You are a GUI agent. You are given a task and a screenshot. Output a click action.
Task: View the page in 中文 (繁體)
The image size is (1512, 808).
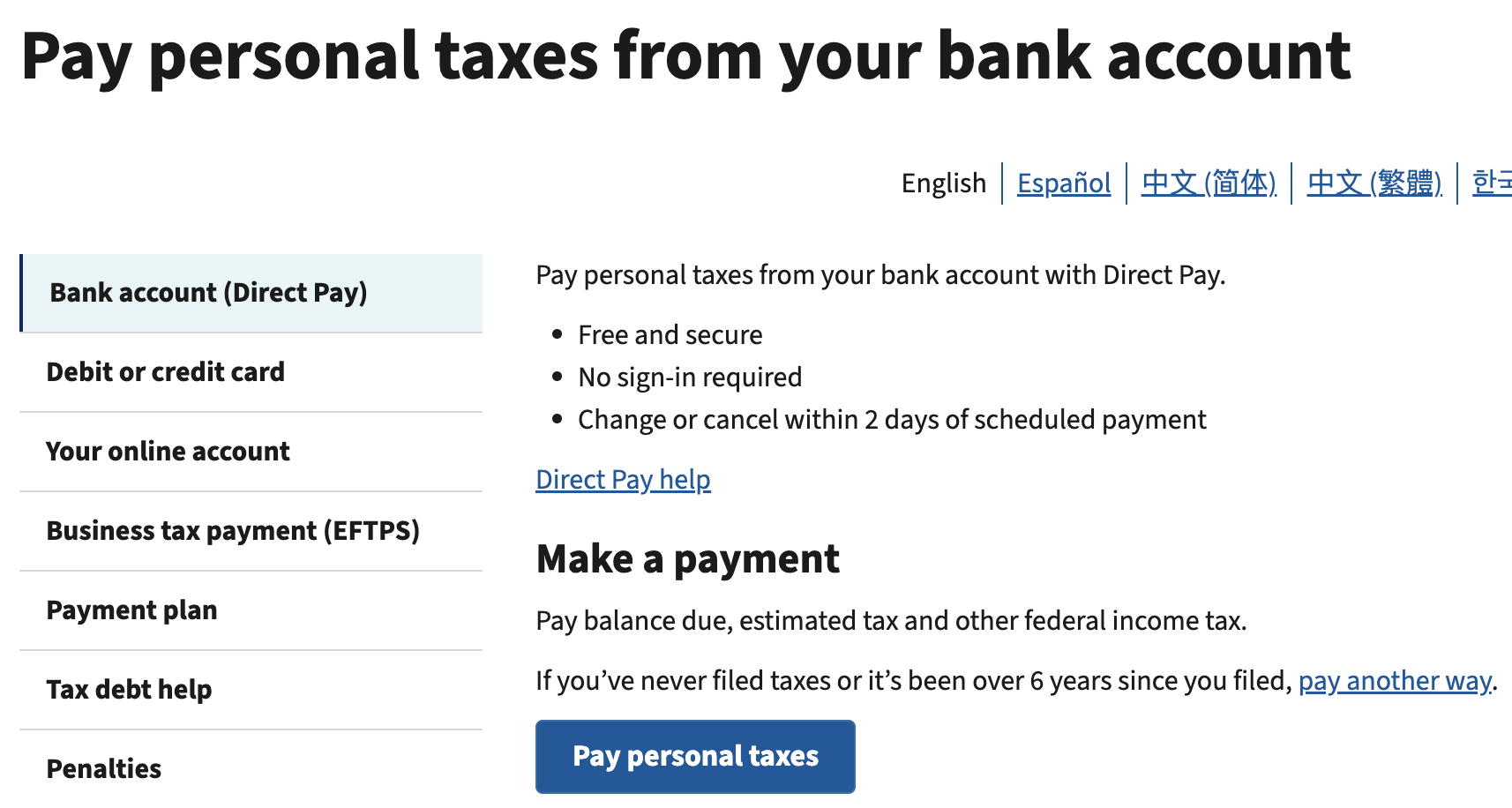coord(1374,183)
